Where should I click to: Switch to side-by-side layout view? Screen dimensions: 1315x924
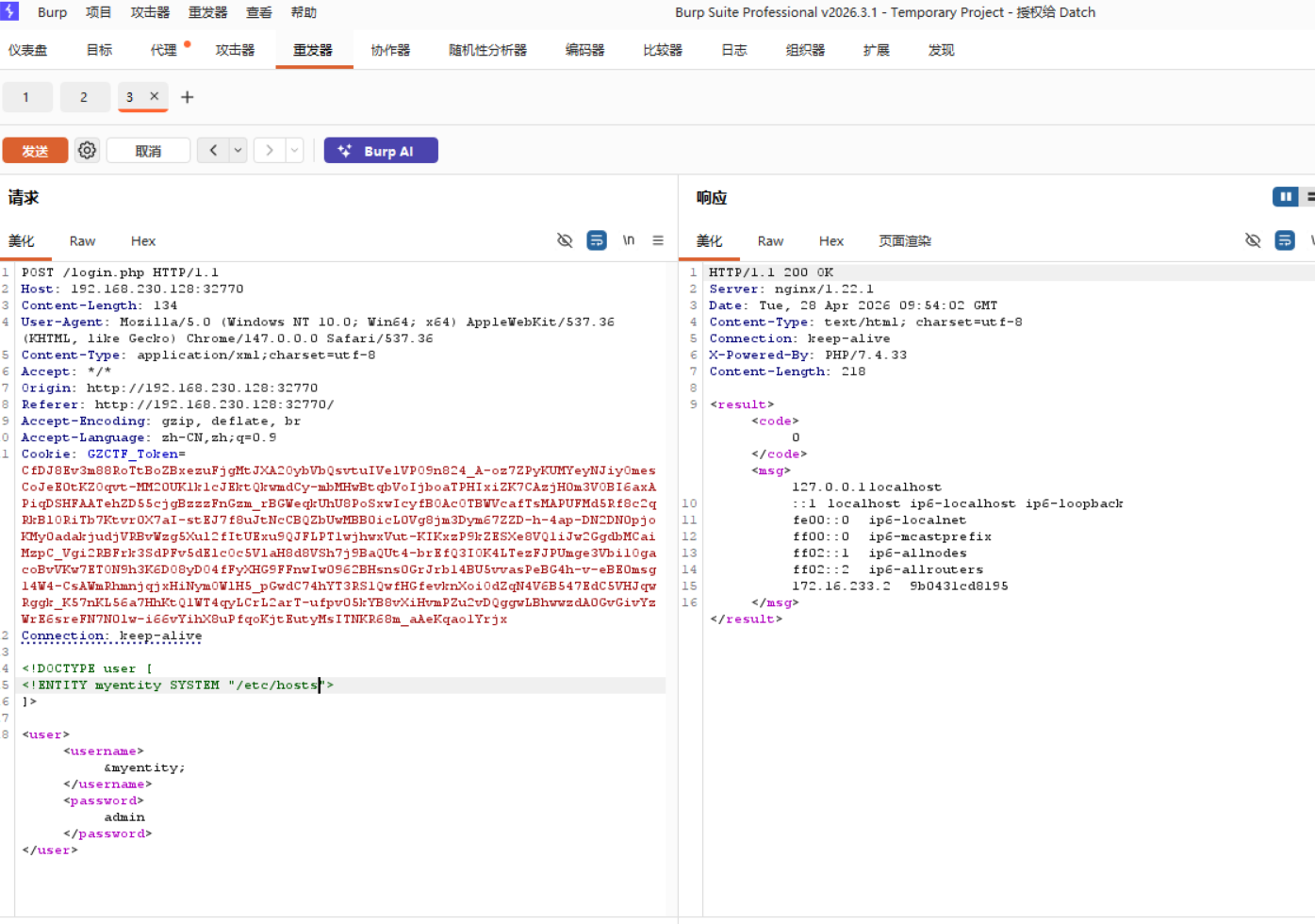[1286, 196]
